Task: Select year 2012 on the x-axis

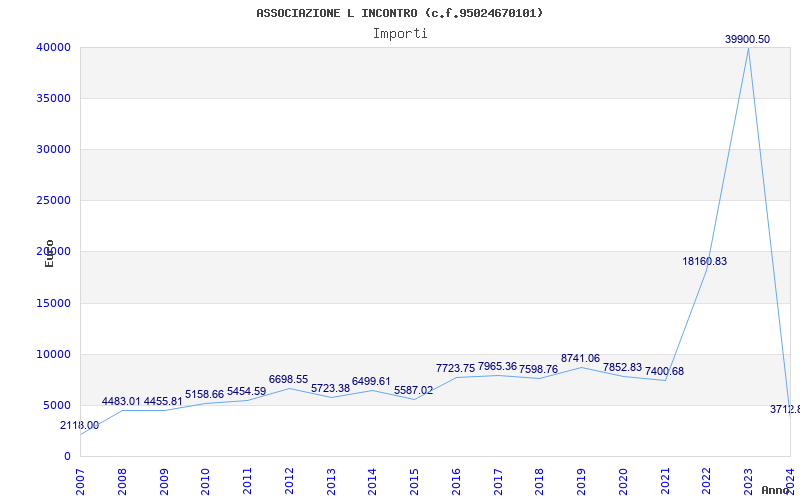Action: pos(289,482)
